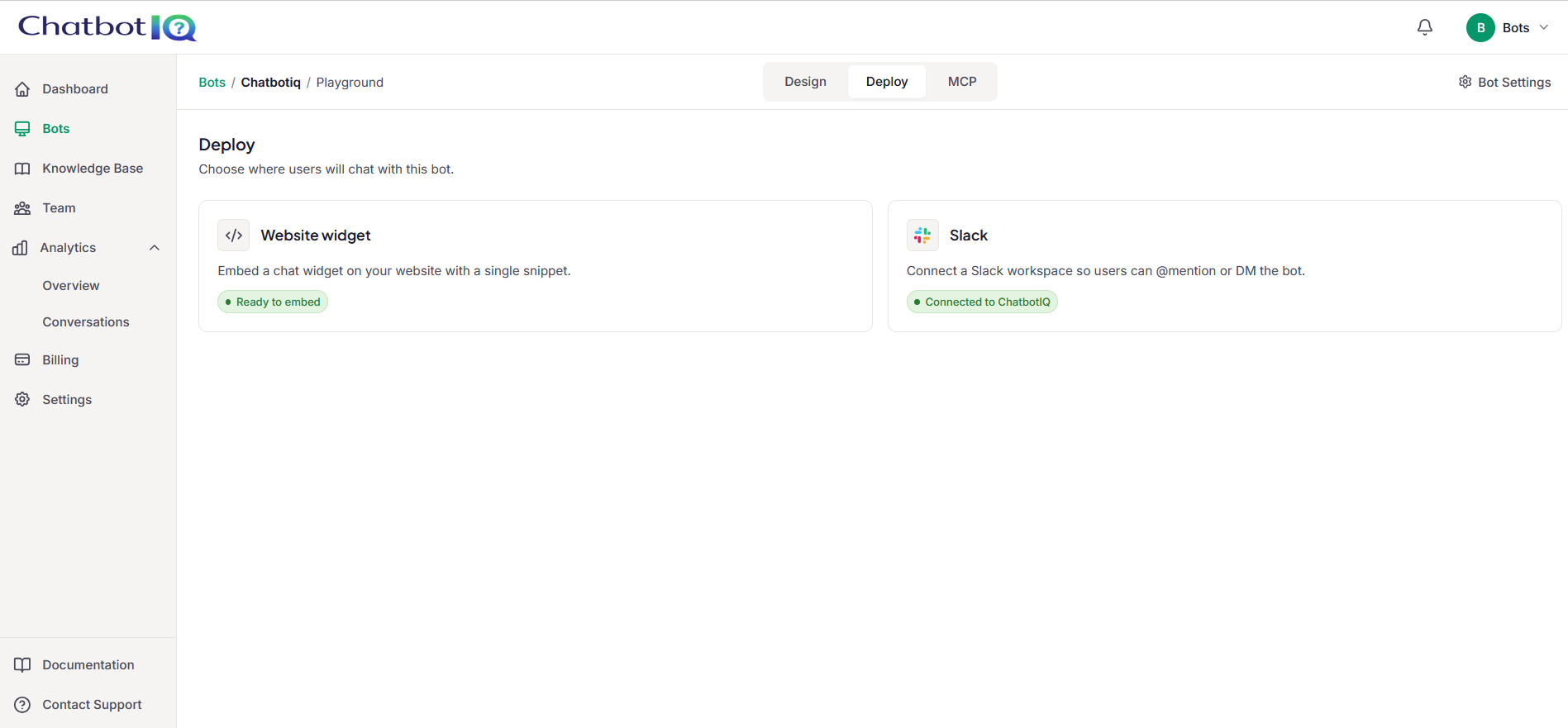This screenshot has height=728, width=1568.
Task: Click the Chatbotiq breadcrumb
Action: [270, 83]
